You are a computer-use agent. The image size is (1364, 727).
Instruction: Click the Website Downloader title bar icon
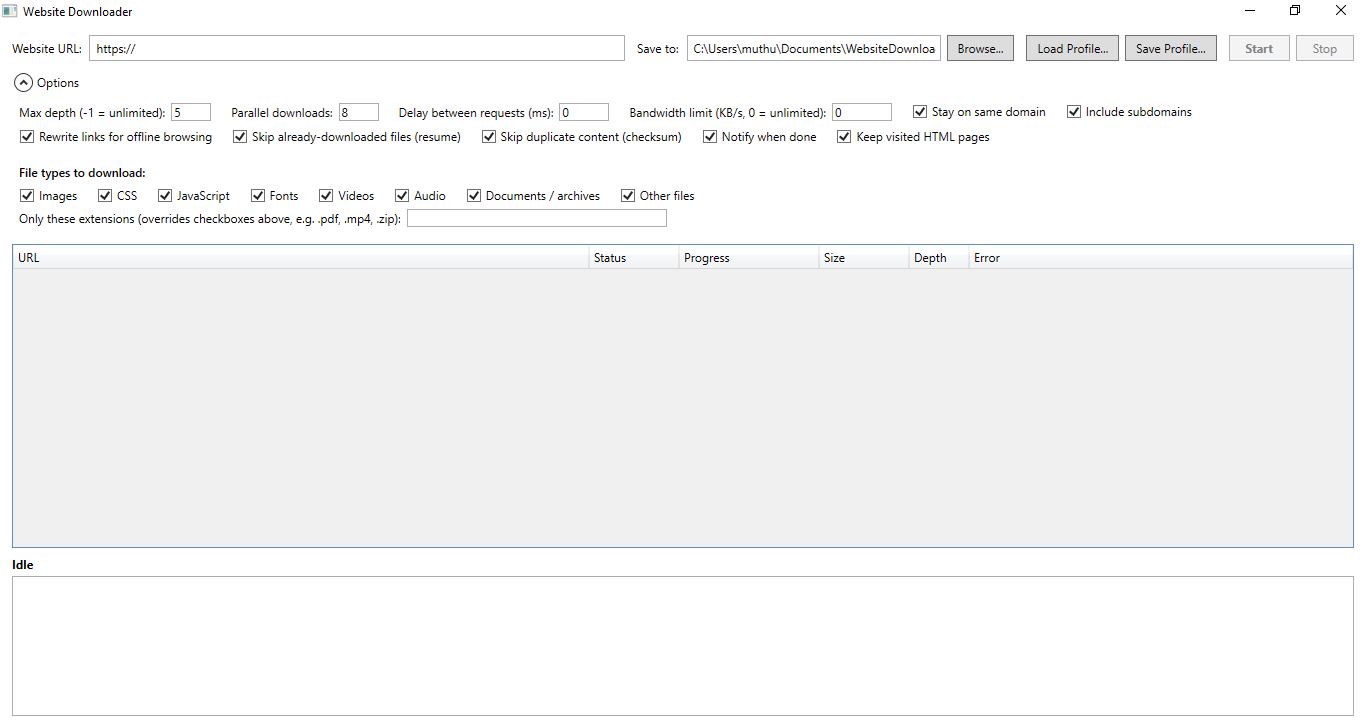(x=10, y=11)
